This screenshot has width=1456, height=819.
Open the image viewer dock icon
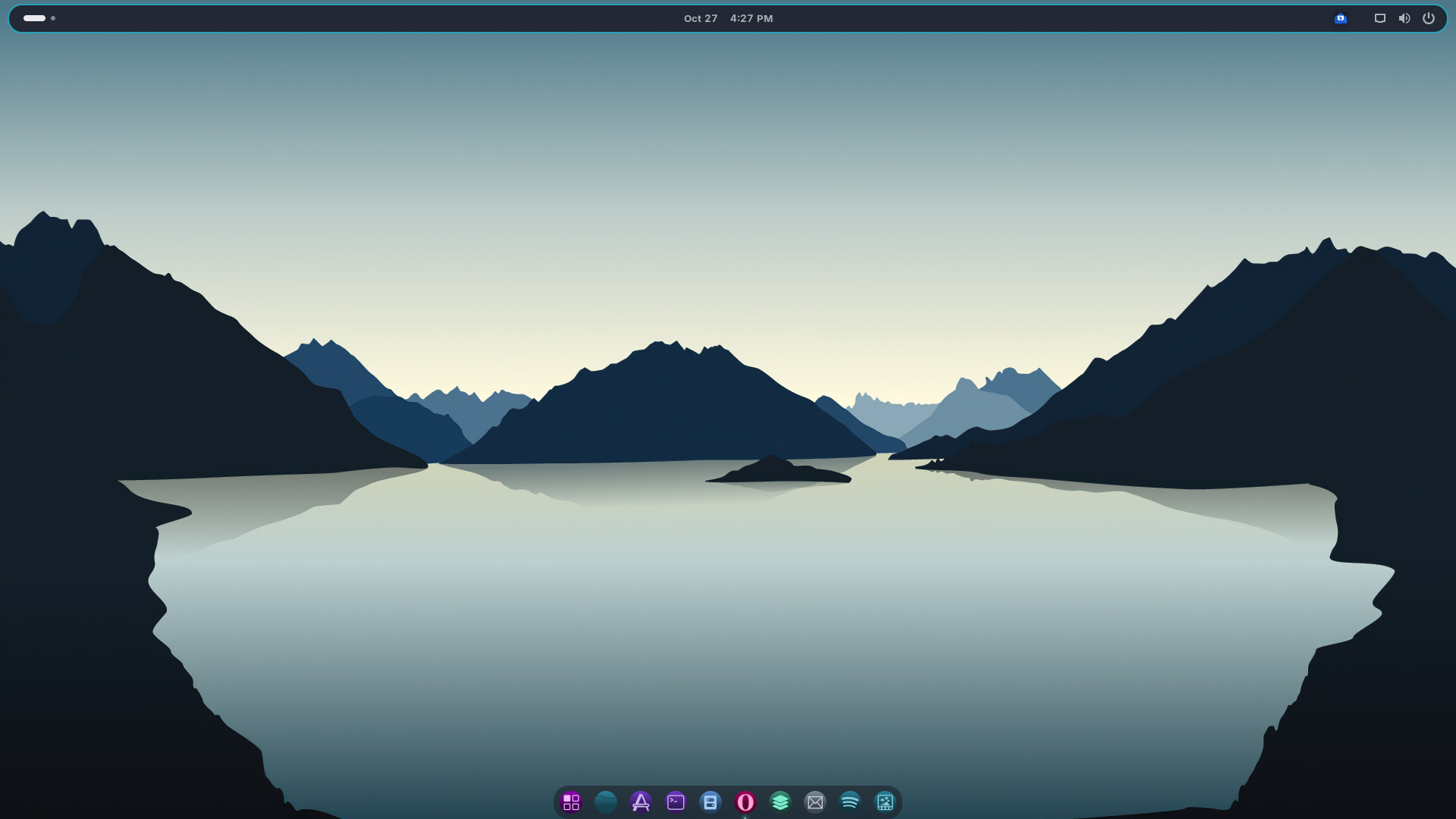[x=885, y=802]
